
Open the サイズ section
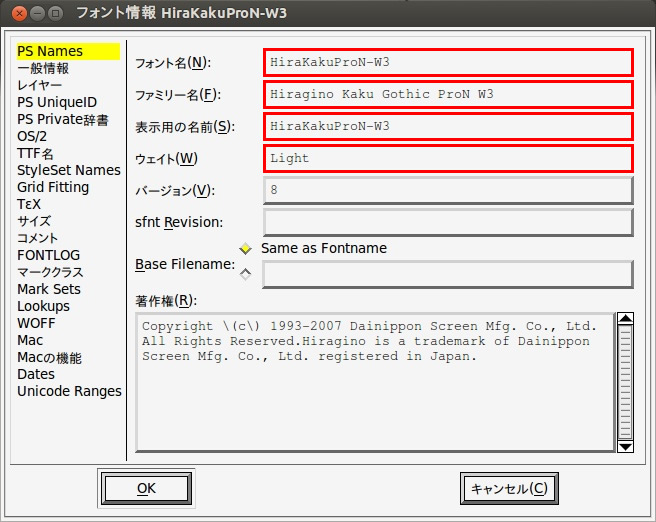pyautogui.click(x=34, y=221)
